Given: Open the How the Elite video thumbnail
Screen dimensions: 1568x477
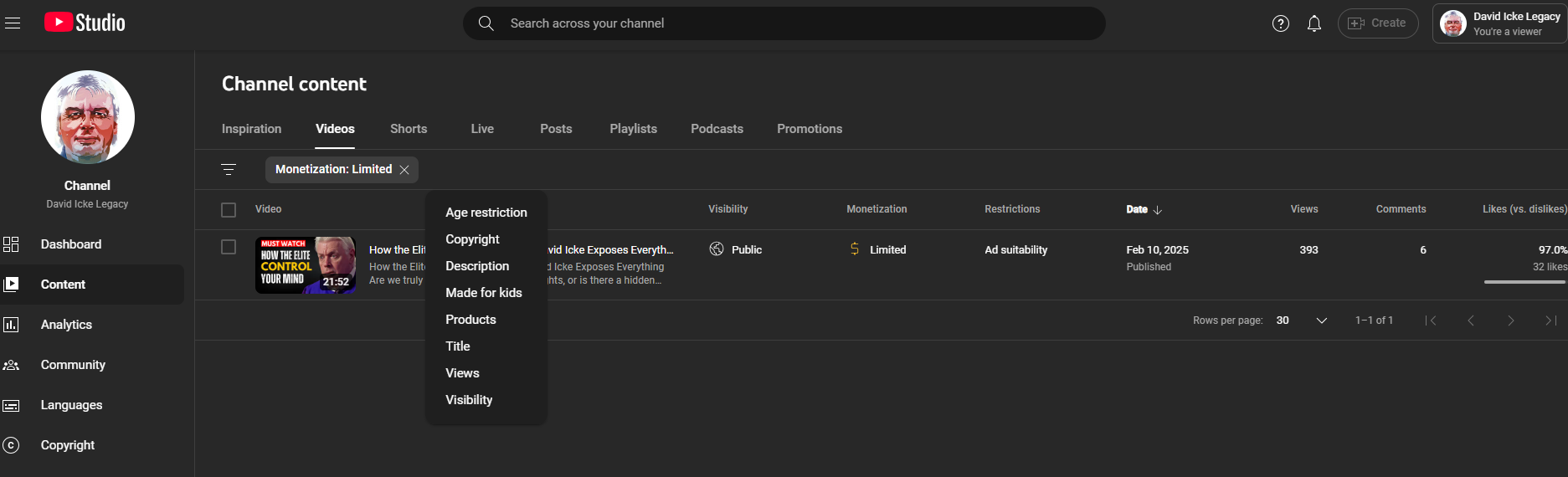Looking at the screenshot, I should click(x=306, y=265).
